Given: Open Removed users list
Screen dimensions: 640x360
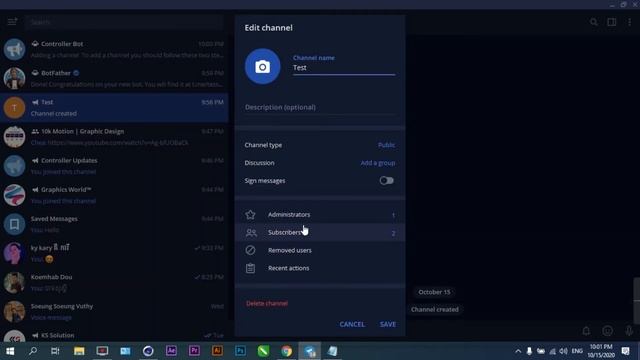Looking at the screenshot, I should tap(320, 250).
